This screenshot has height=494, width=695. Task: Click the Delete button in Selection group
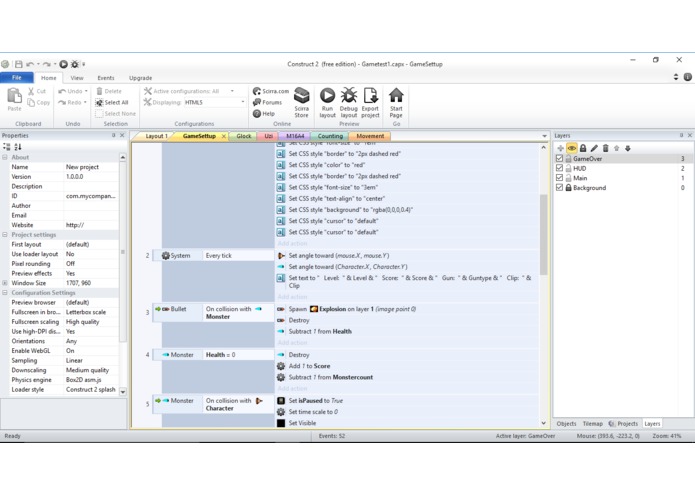109,91
